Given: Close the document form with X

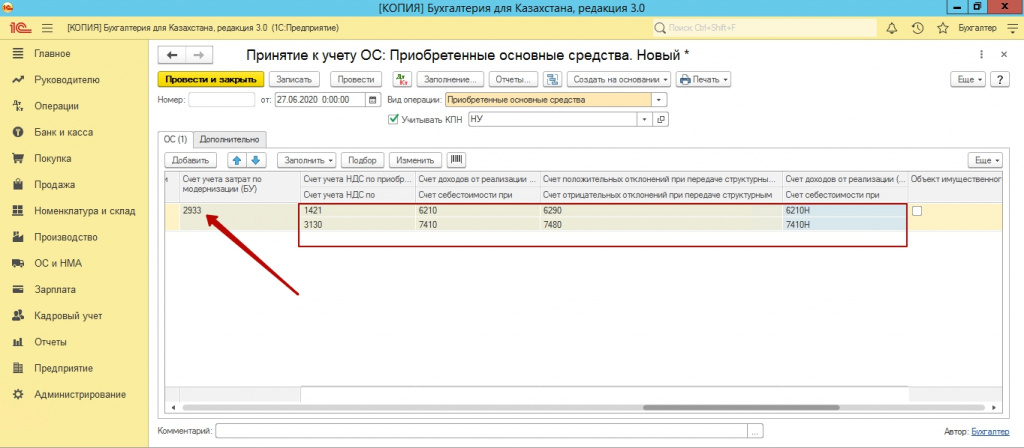Looking at the screenshot, I should tap(1004, 56).
